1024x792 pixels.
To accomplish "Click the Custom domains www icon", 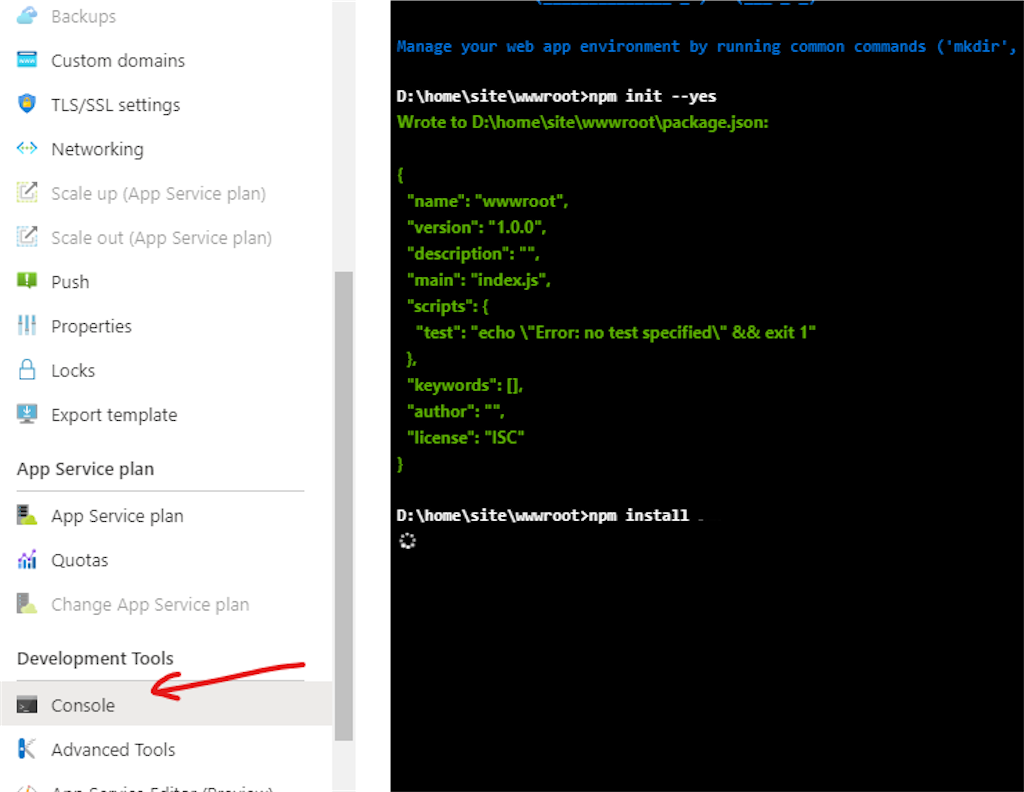I will pos(27,60).
